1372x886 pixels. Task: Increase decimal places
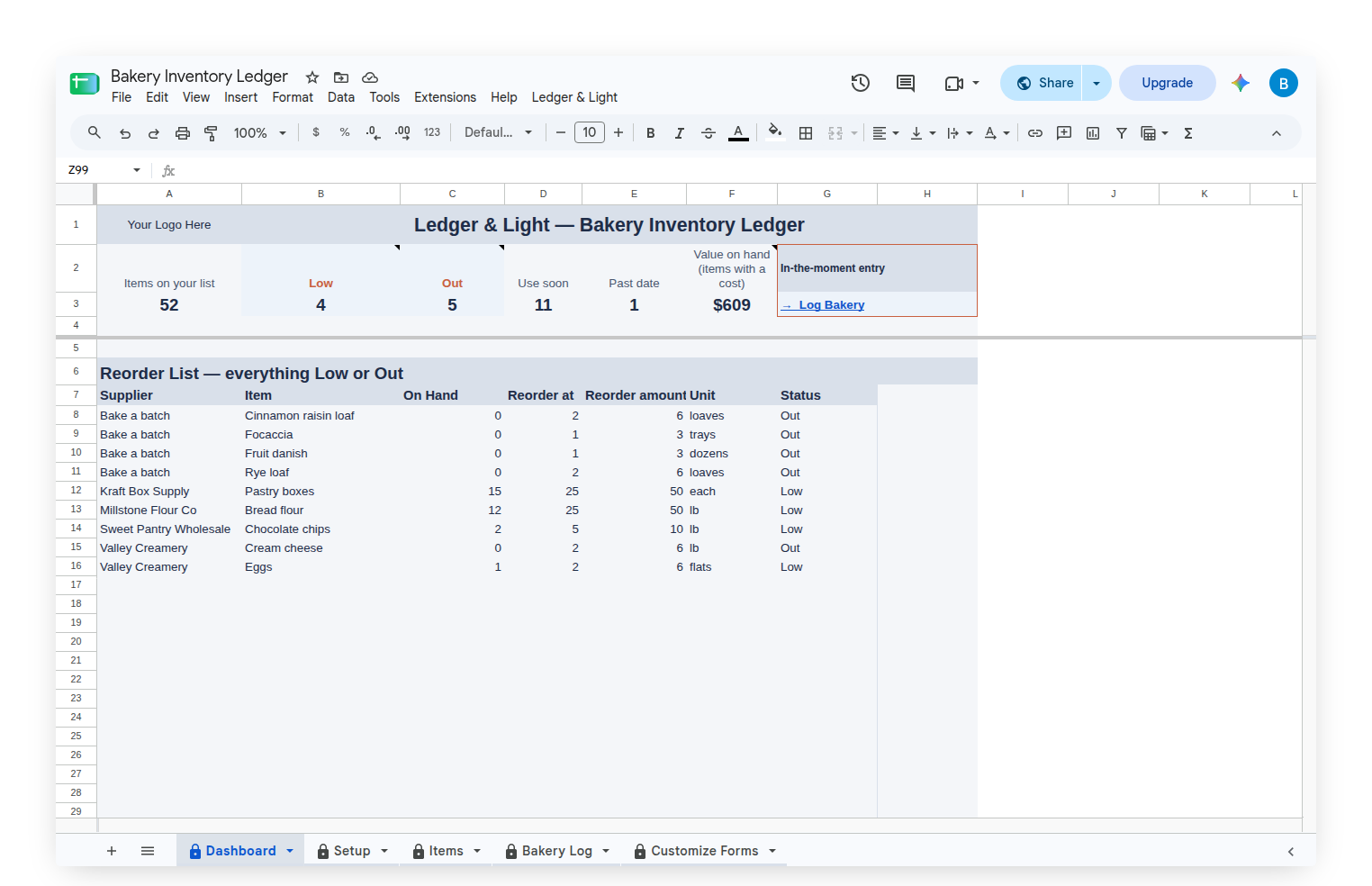[x=402, y=132]
